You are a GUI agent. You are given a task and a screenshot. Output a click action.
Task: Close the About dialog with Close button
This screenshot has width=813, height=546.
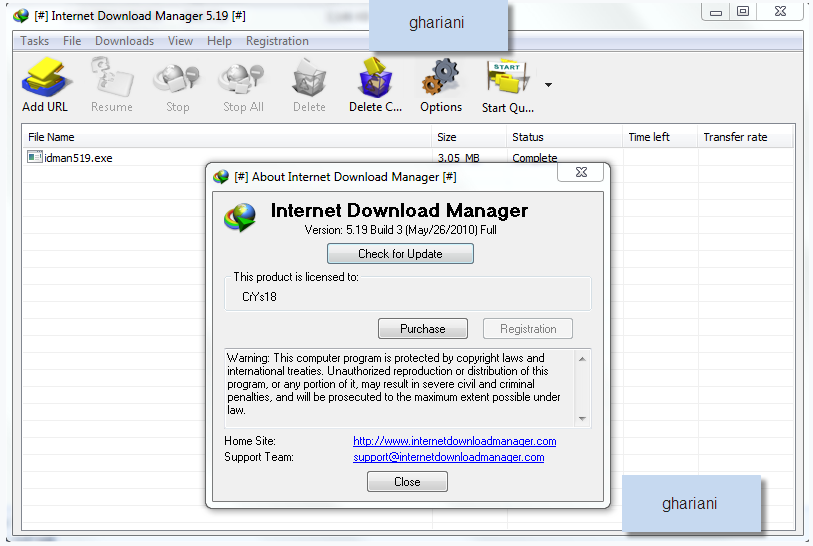pos(407,482)
